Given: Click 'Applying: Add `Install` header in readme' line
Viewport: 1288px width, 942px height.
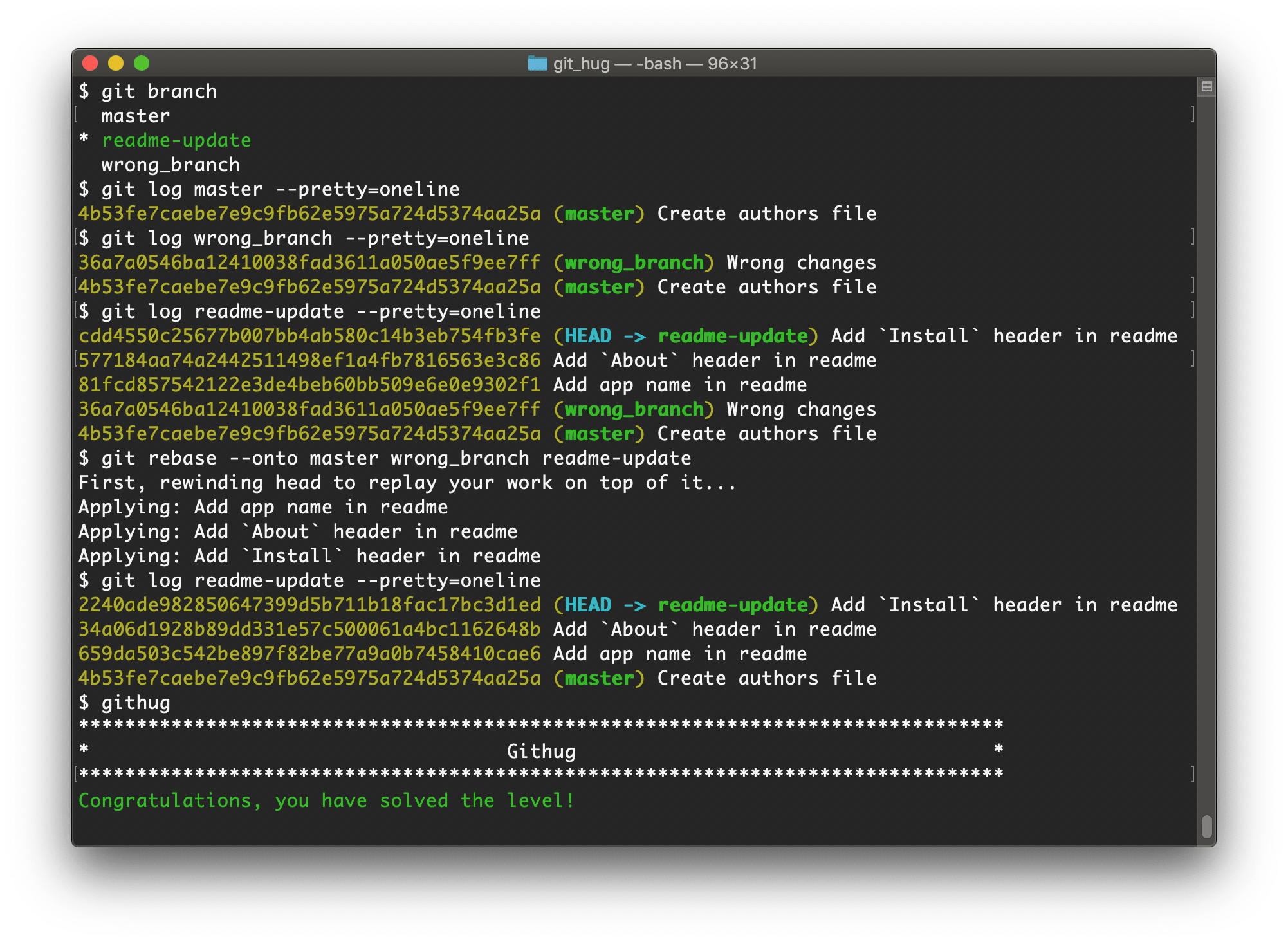Looking at the screenshot, I should coord(309,556).
